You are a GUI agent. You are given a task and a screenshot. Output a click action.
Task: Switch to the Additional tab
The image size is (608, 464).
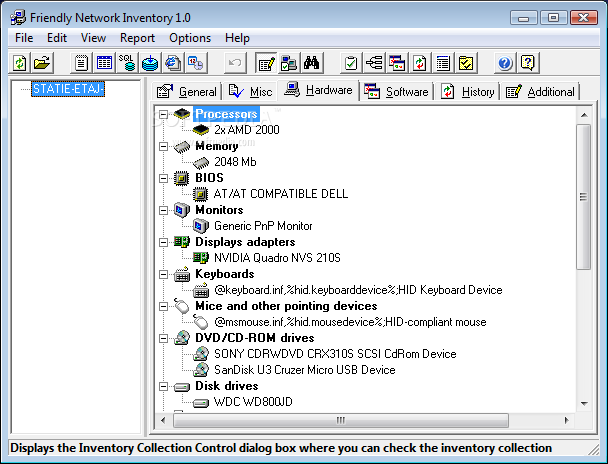coord(540,92)
